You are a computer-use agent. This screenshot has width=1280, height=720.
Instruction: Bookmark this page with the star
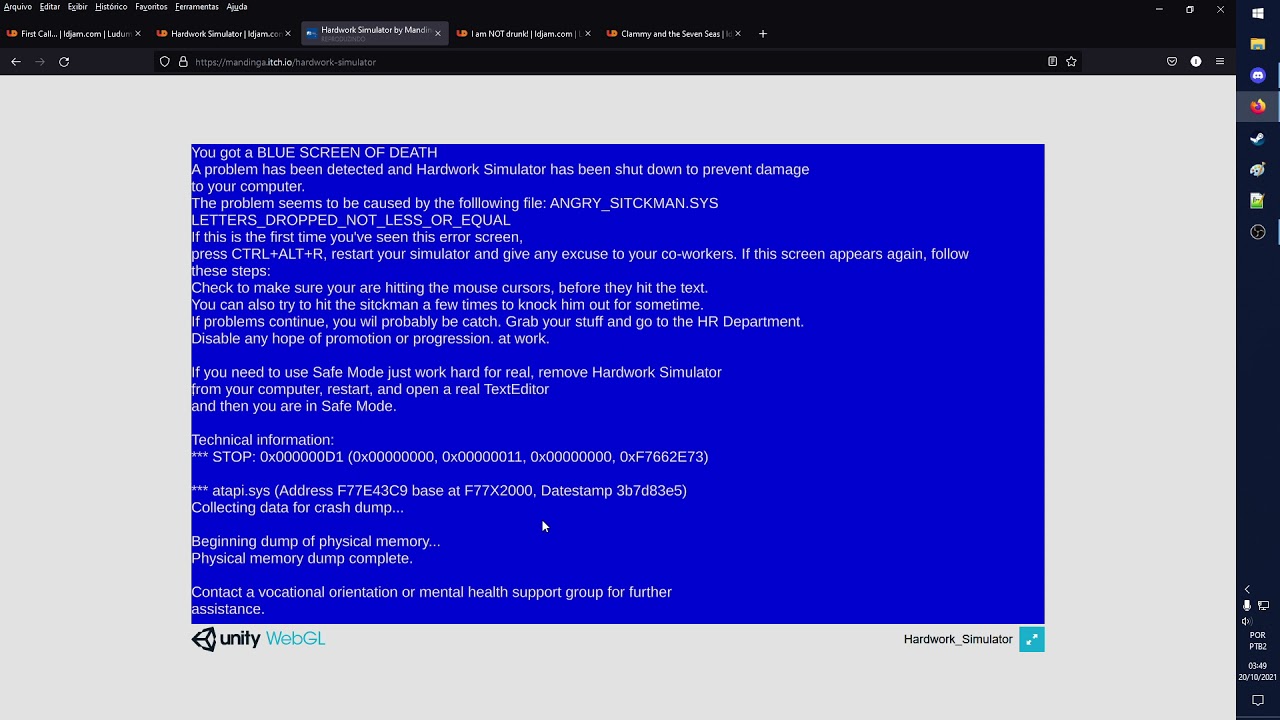coord(1071,62)
